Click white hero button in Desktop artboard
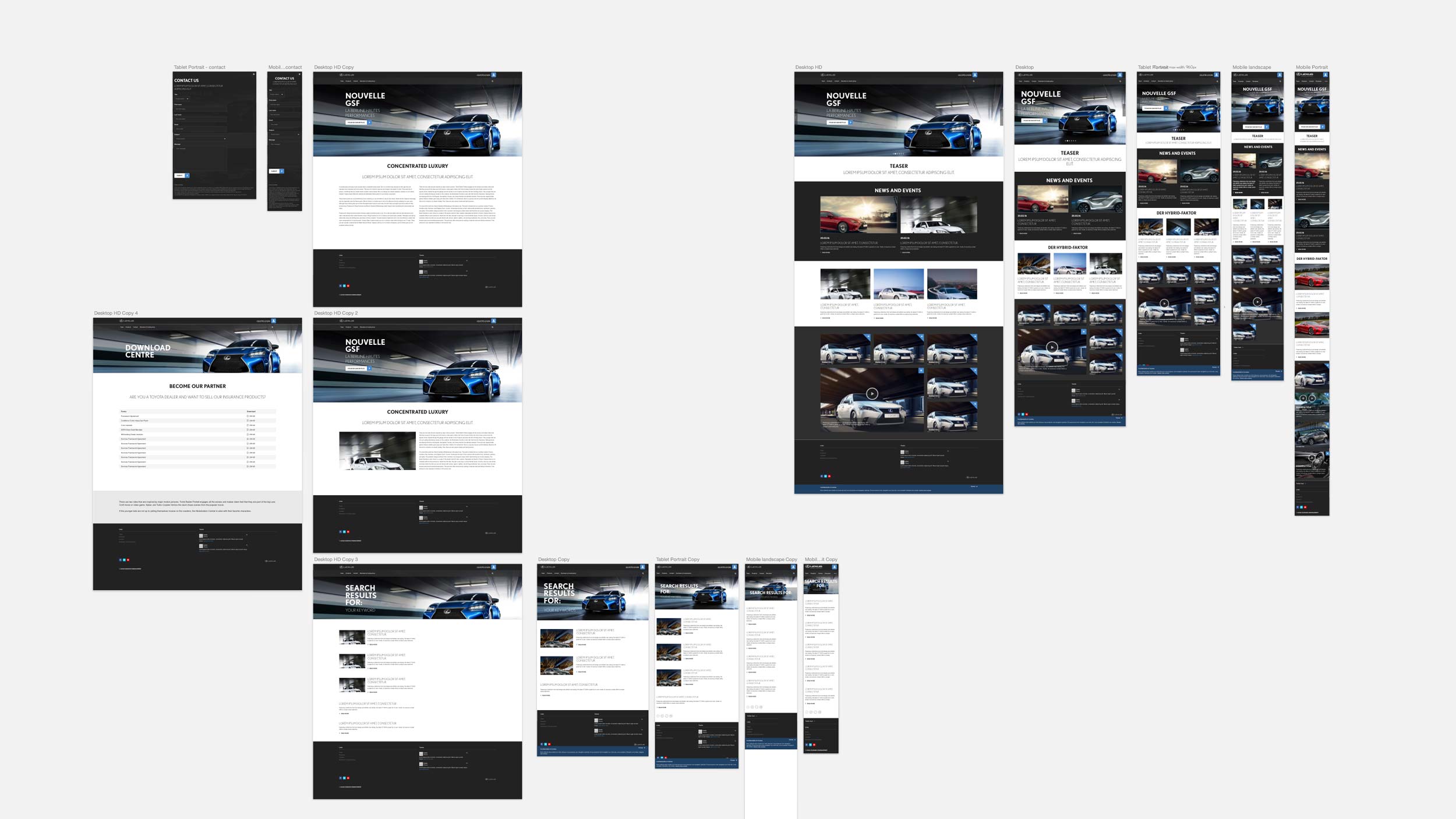1456x819 pixels. coord(1031,121)
